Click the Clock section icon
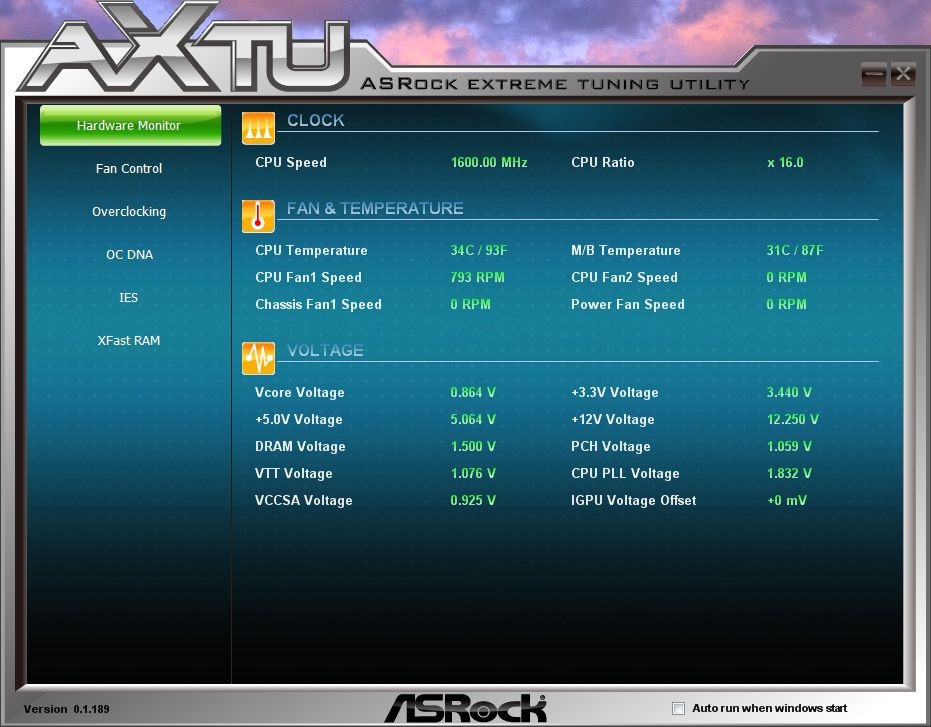 pyautogui.click(x=258, y=128)
